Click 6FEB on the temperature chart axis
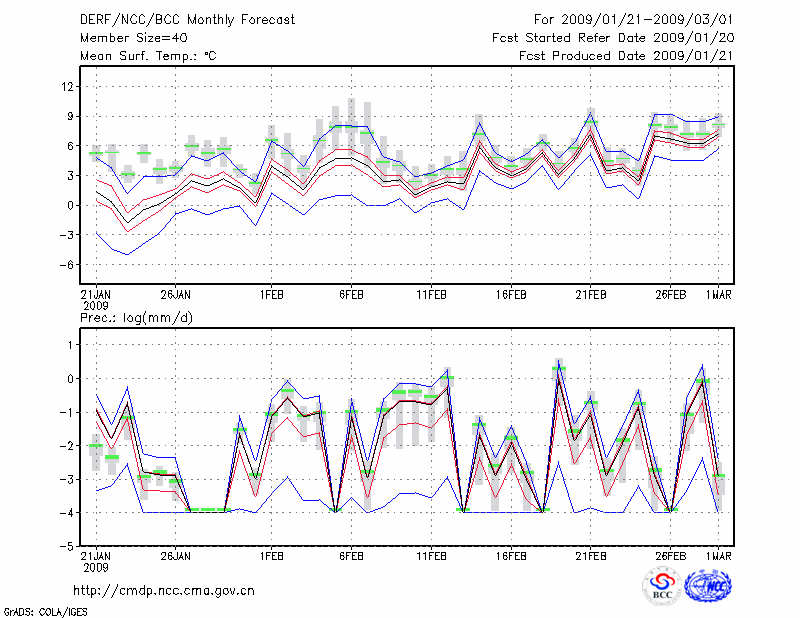The image size is (800, 618). [350, 295]
